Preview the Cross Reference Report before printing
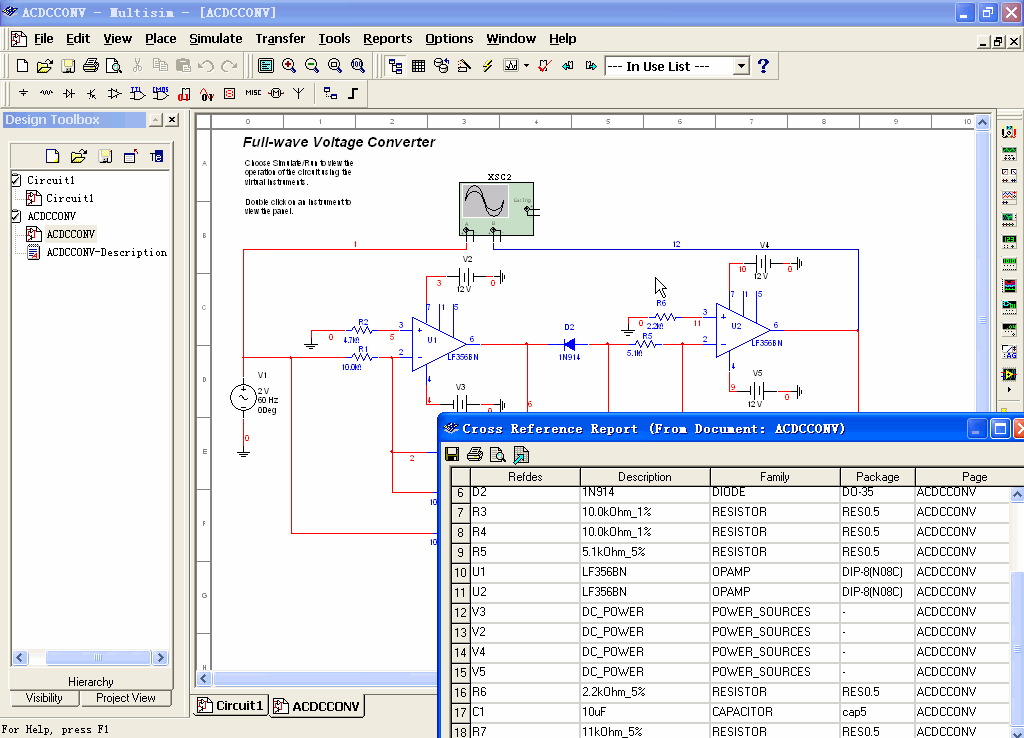The image size is (1024, 738). point(498,455)
